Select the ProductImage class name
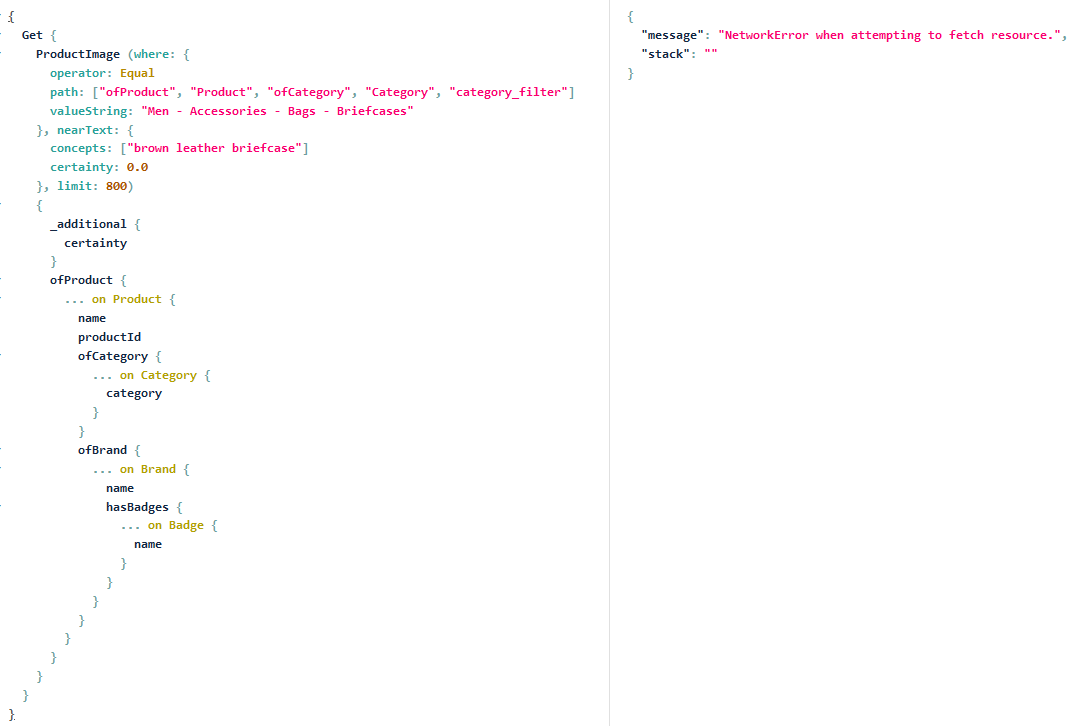This screenshot has height=726, width=1075. [77, 53]
